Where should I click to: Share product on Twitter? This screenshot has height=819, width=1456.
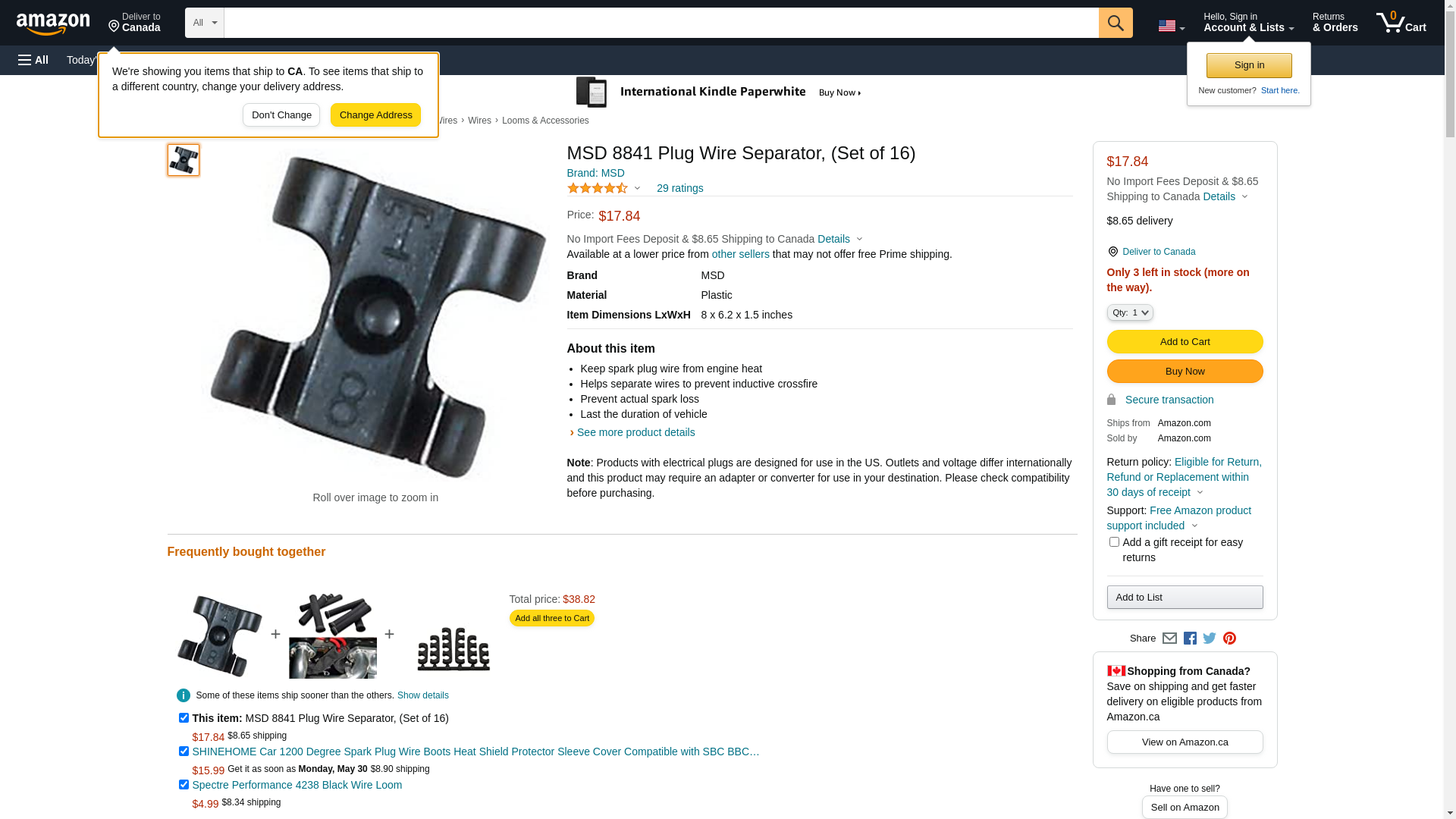point(1210,639)
